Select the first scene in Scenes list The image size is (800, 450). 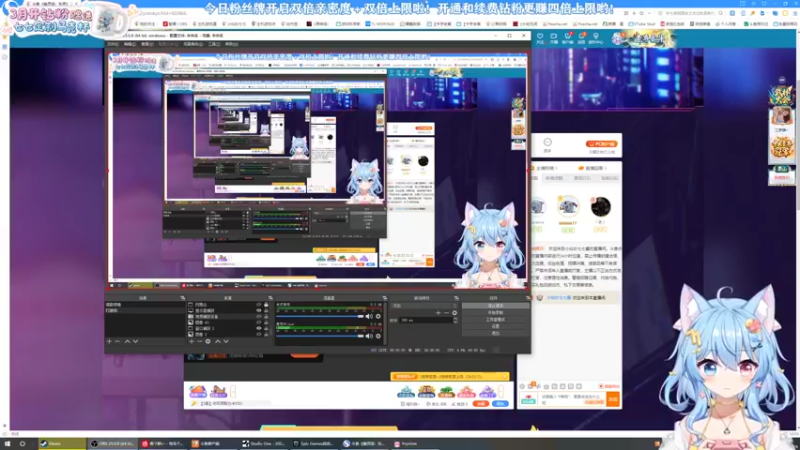[x=144, y=305]
